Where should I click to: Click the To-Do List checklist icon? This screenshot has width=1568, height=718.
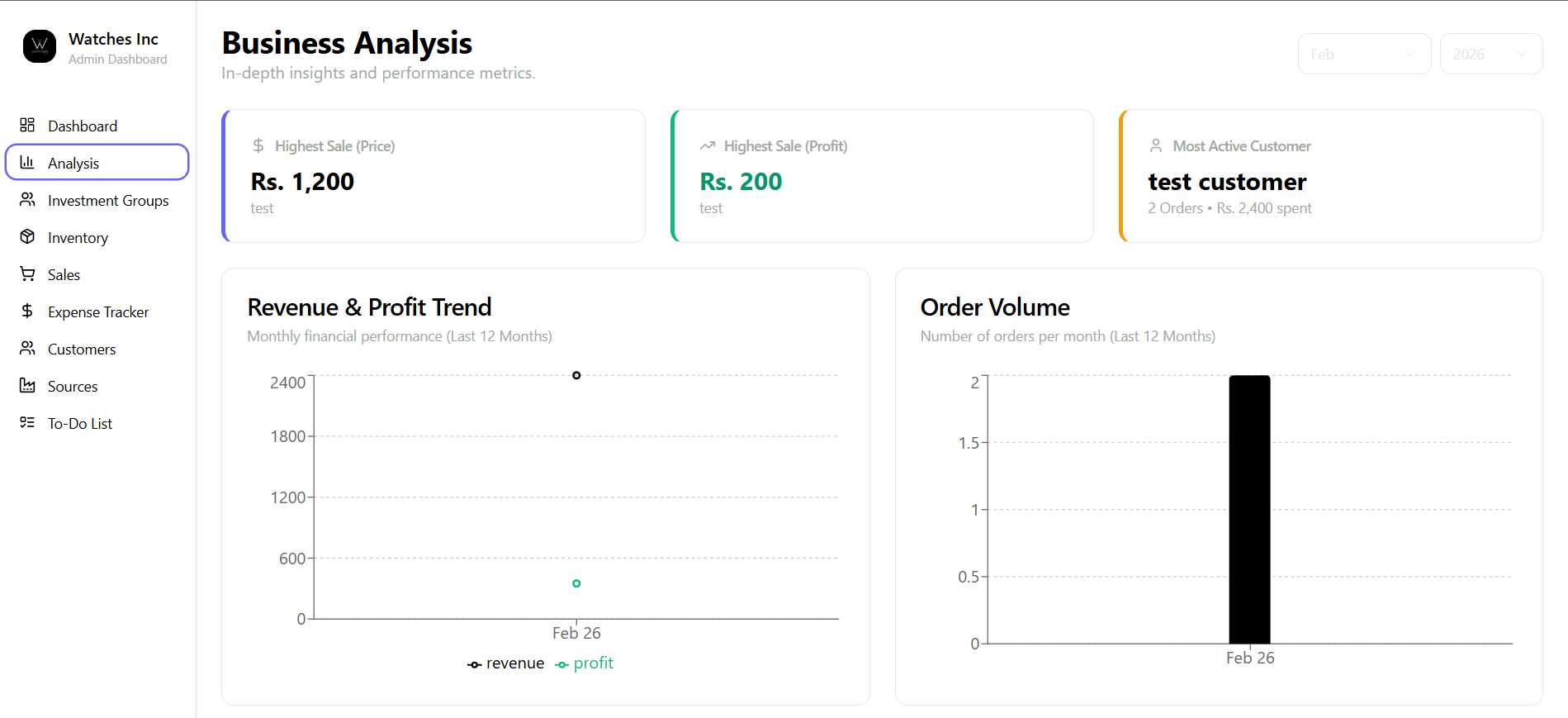tap(27, 422)
